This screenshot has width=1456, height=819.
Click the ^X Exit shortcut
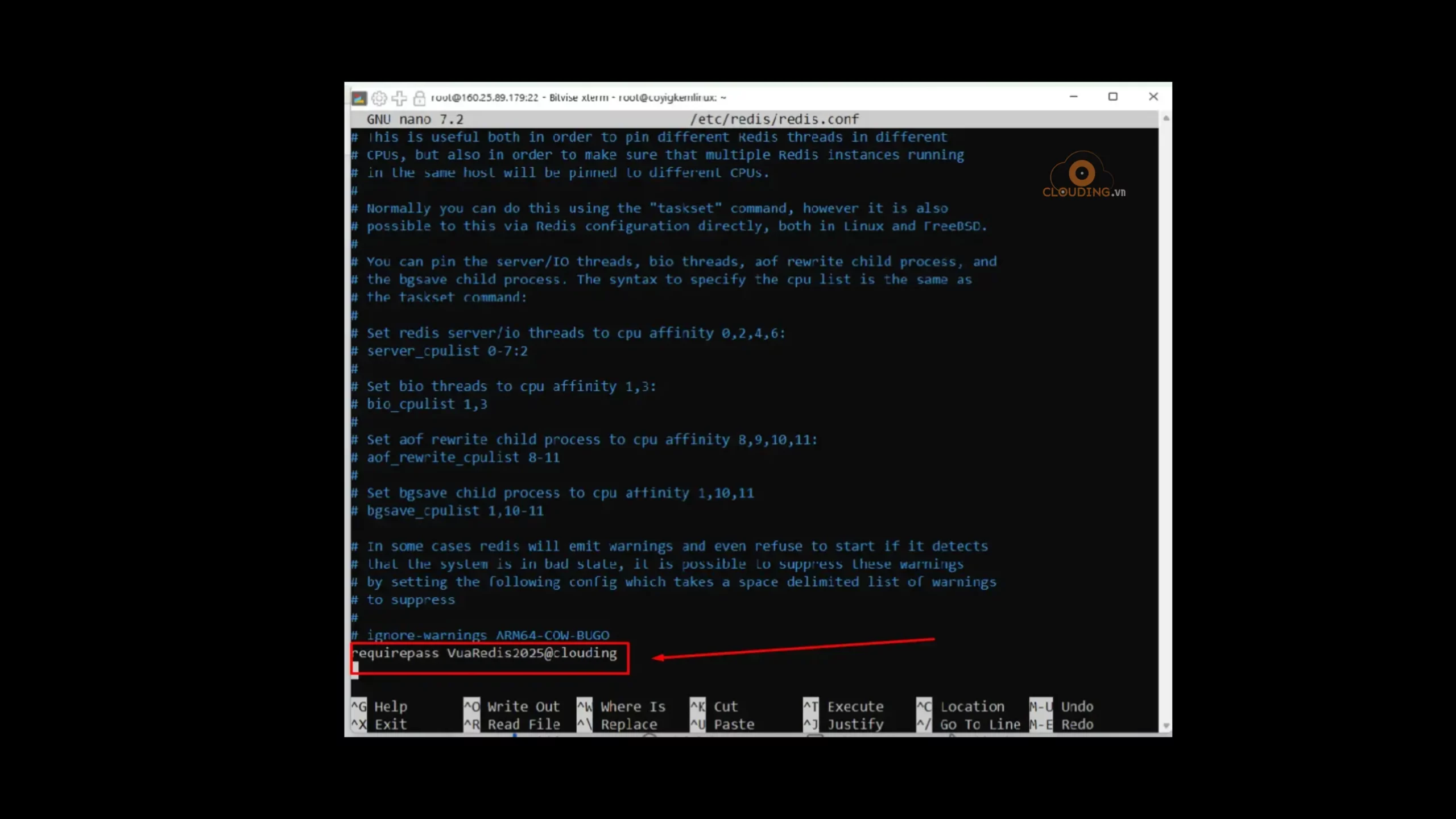coord(379,725)
